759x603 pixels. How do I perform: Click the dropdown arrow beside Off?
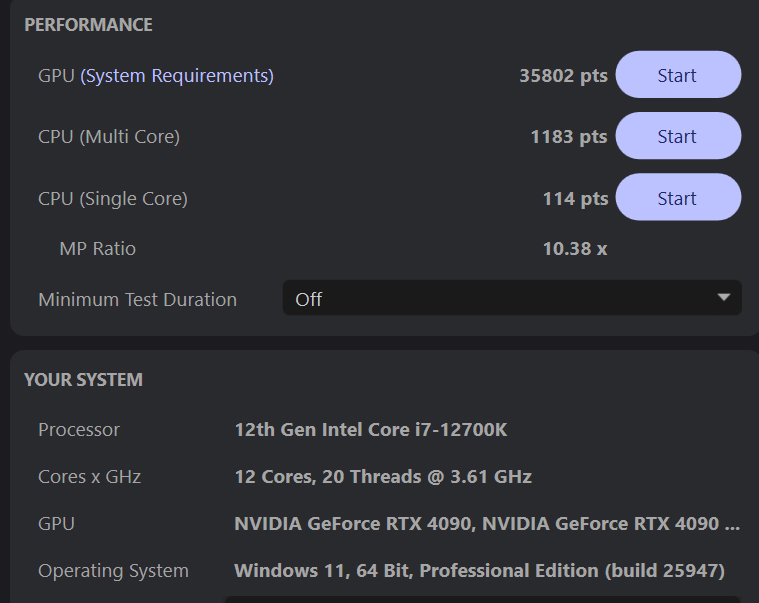724,298
